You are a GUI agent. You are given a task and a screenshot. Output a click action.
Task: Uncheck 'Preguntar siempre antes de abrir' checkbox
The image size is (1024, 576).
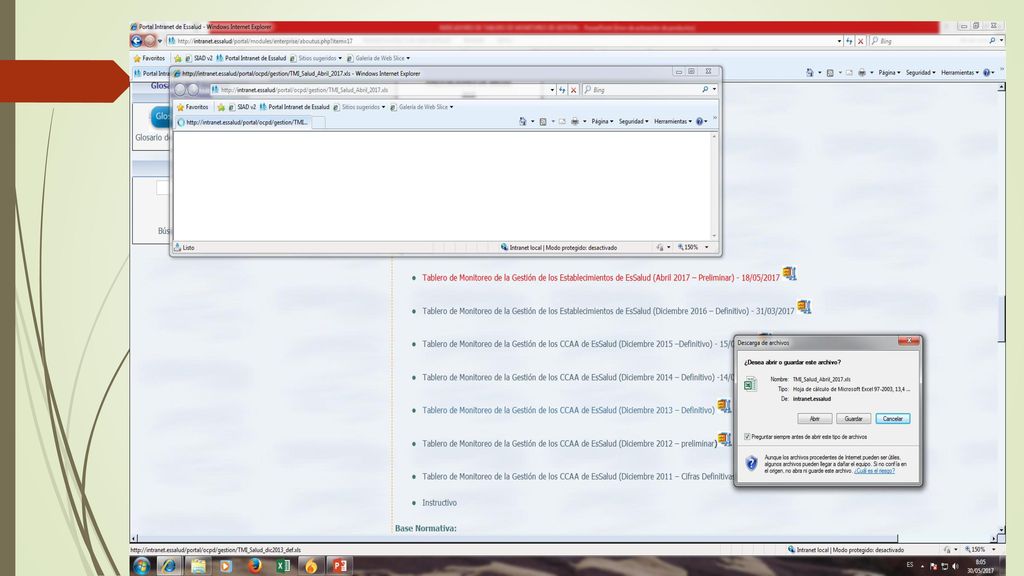[x=747, y=436]
